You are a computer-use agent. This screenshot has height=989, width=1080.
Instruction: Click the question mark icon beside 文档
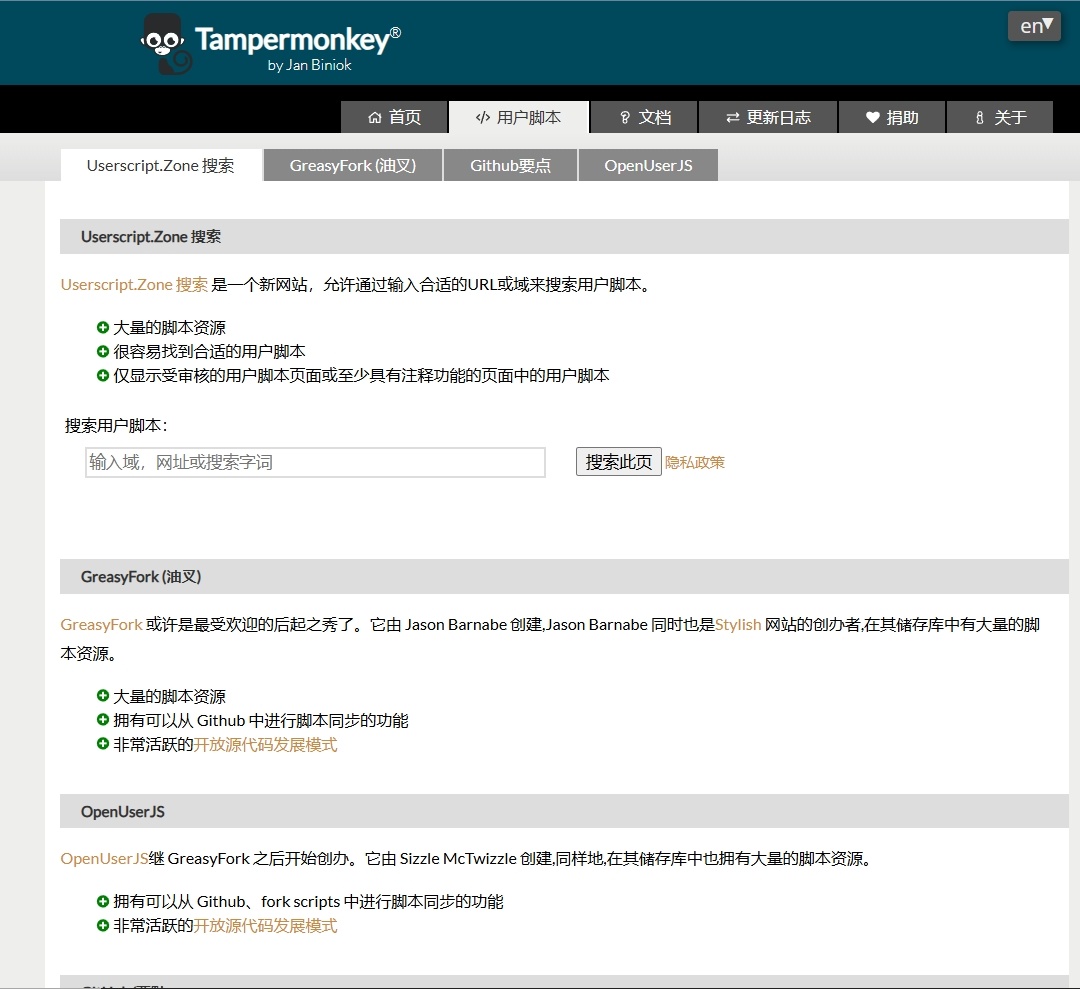(625, 118)
